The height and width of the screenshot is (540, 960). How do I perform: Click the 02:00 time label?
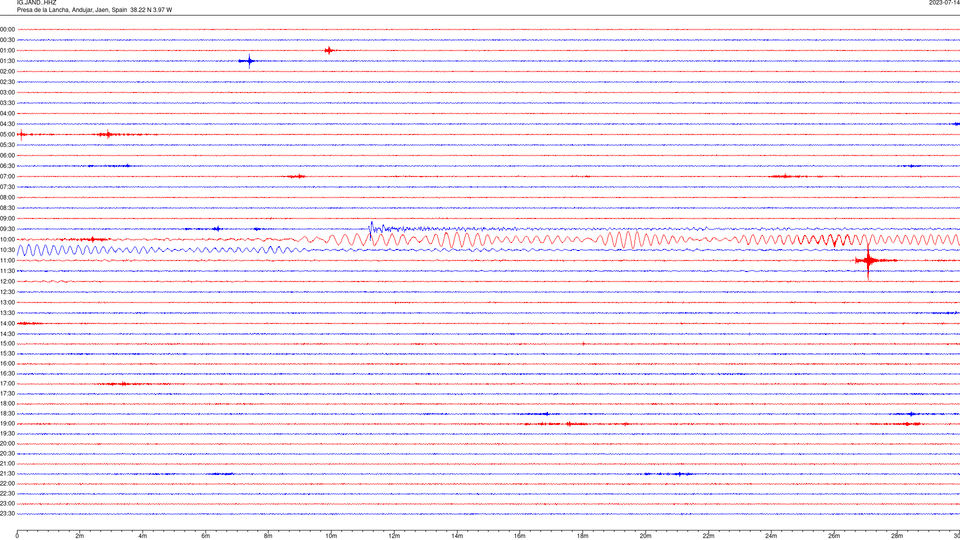pyautogui.click(x=7, y=71)
